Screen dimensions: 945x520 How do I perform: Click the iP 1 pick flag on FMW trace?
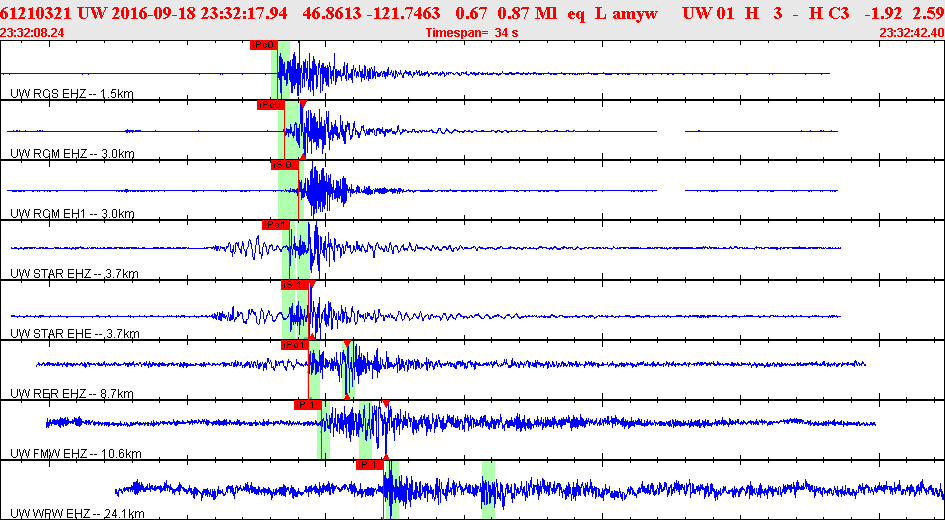307,405
